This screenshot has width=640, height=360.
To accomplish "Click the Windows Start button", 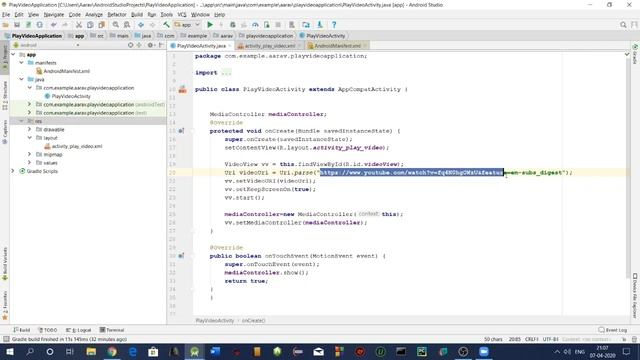I will pyautogui.click(x=9, y=351).
